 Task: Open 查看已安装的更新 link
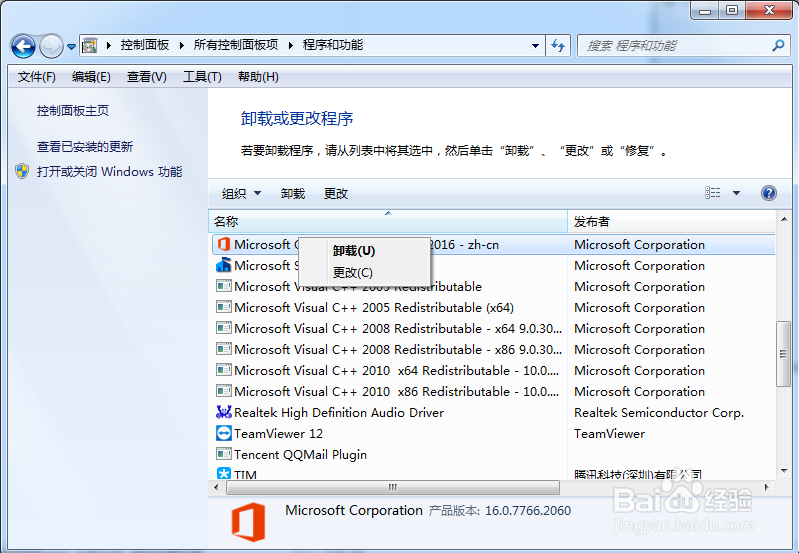click(85, 147)
